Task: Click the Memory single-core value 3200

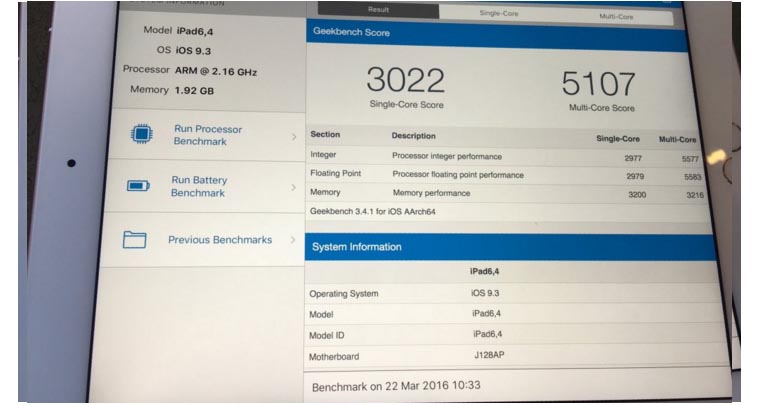Action: click(x=637, y=195)
